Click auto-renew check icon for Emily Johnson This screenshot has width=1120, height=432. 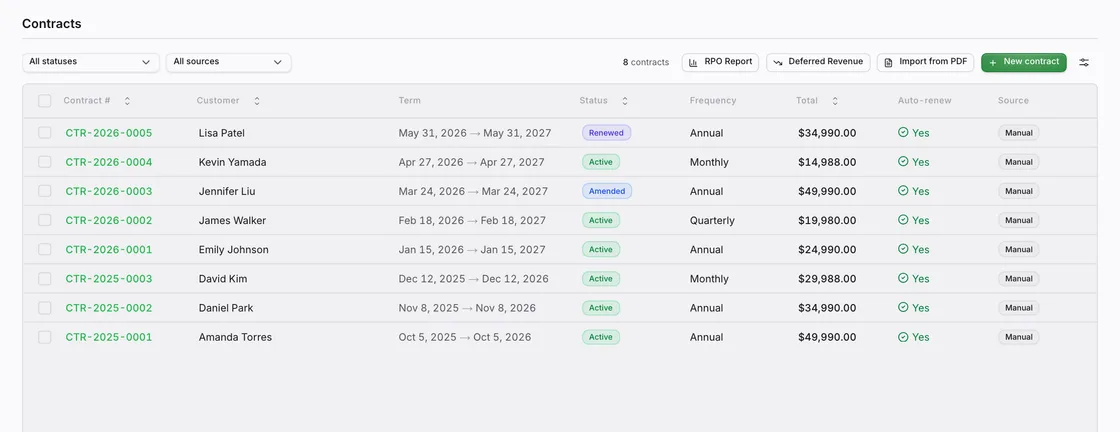coord(903,249)
